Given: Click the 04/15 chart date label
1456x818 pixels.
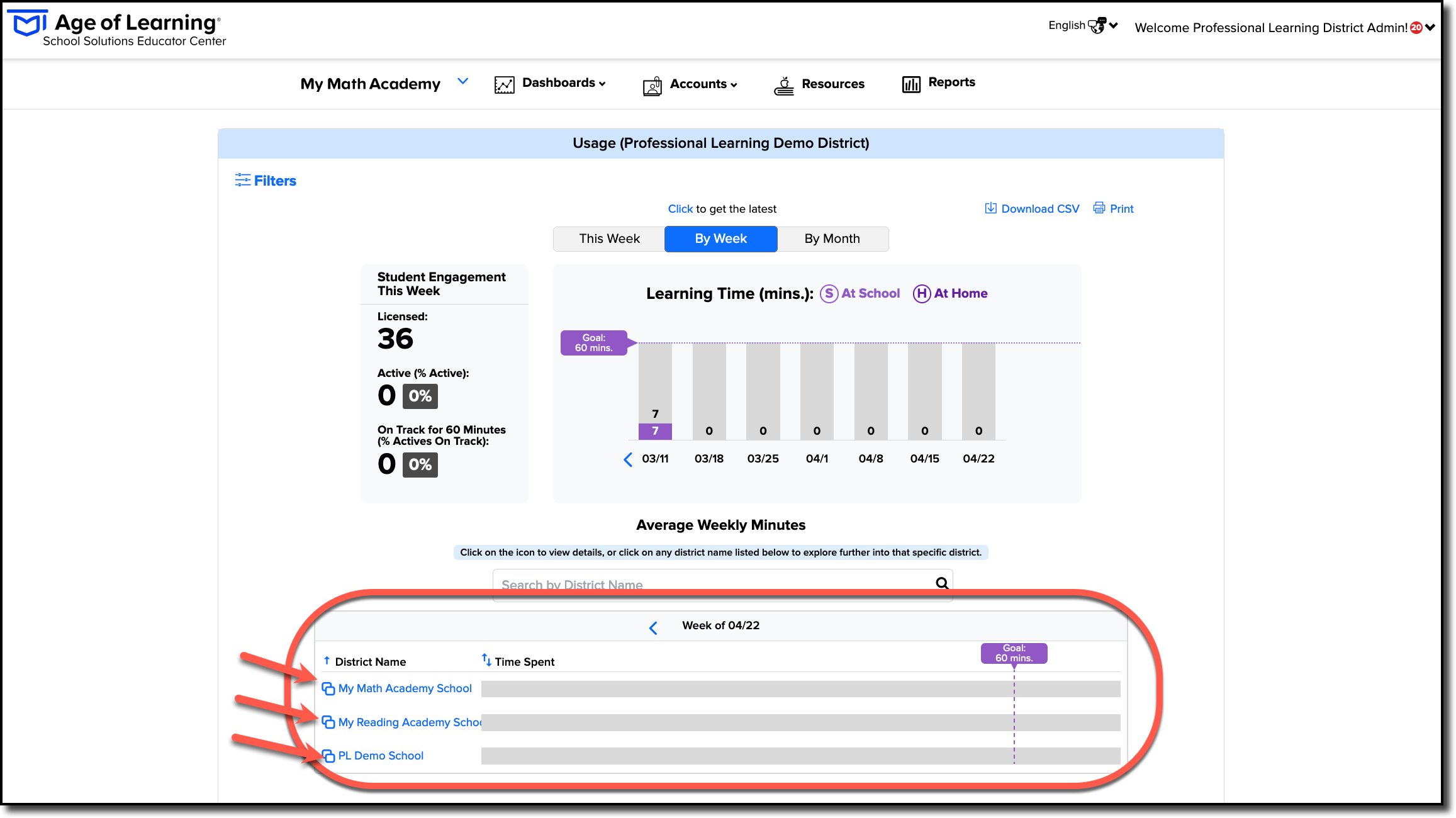Looking at the screenshot, I should coord(925,459).
